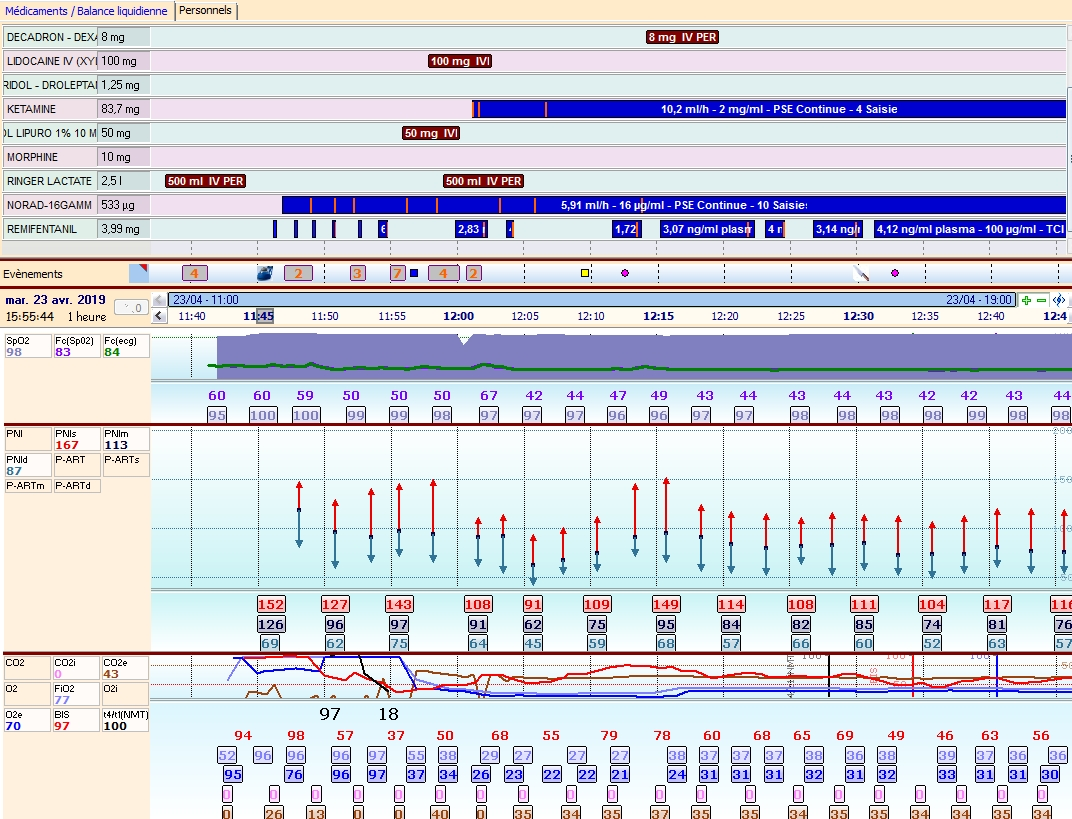
Task: Click the Remifentanil 2,83 segment
Action: pyautogui.click(x=472, y=229)
